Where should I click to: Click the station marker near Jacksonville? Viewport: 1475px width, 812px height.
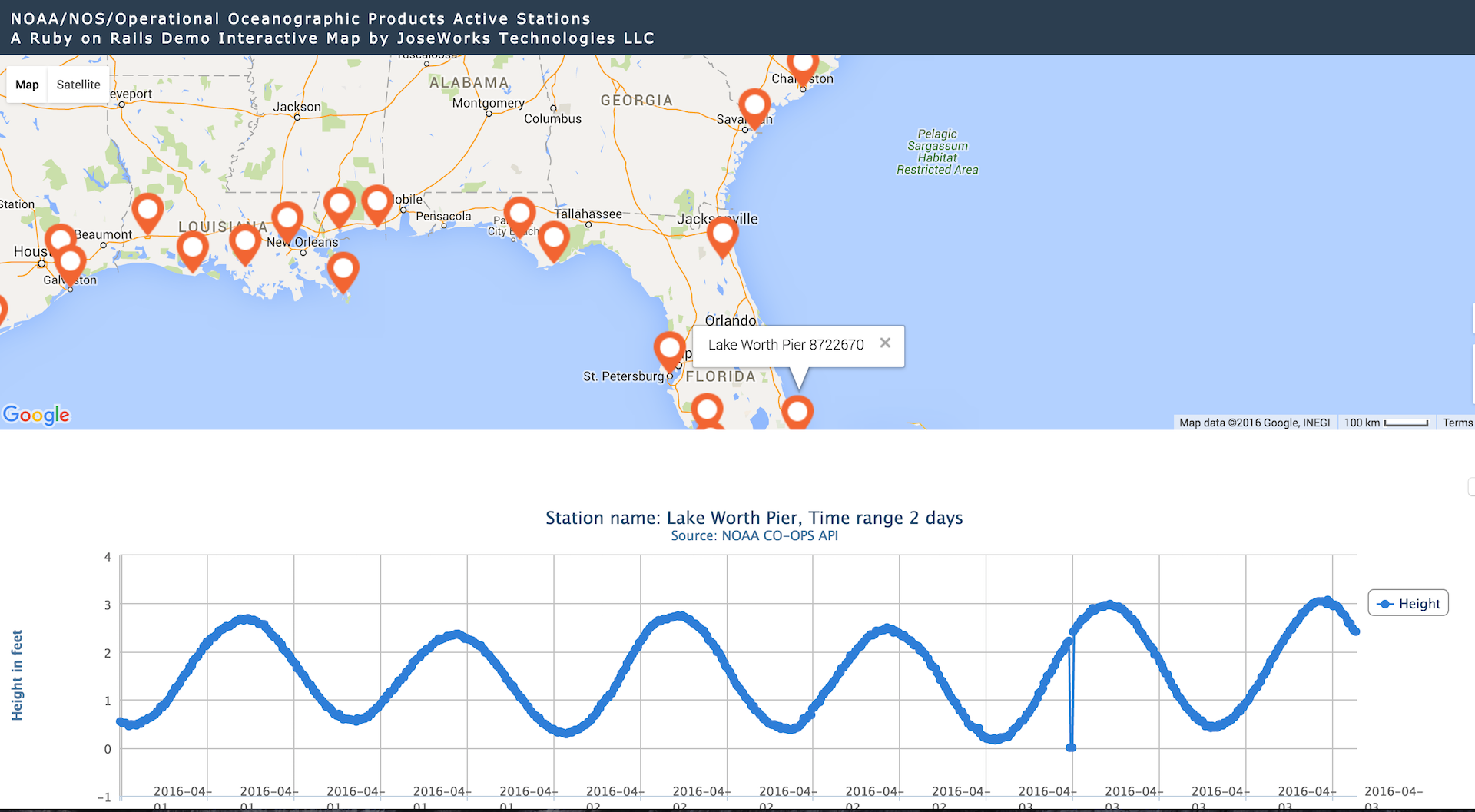tap(722, 236)
